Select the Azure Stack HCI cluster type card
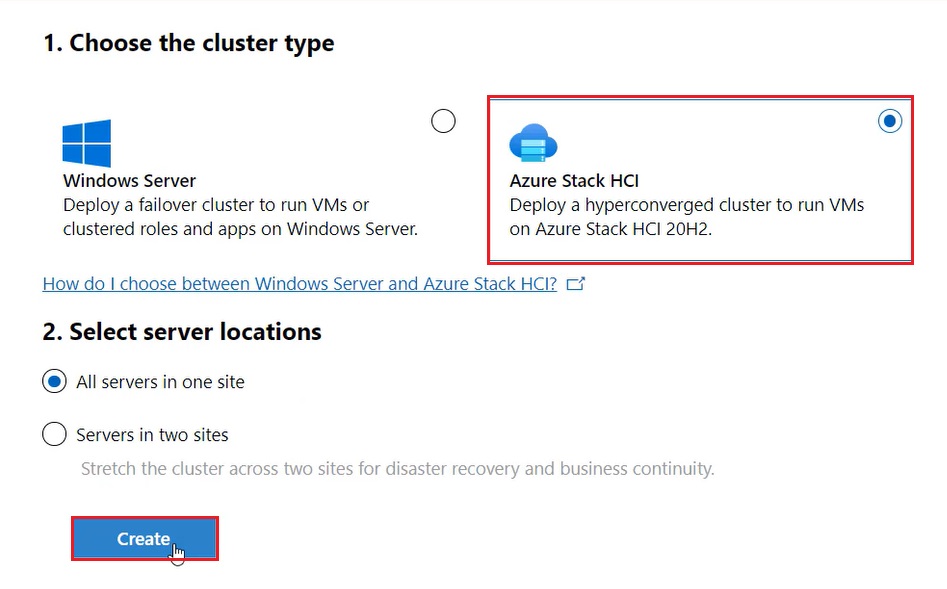947x589 pixels. [x=700, y=180]
